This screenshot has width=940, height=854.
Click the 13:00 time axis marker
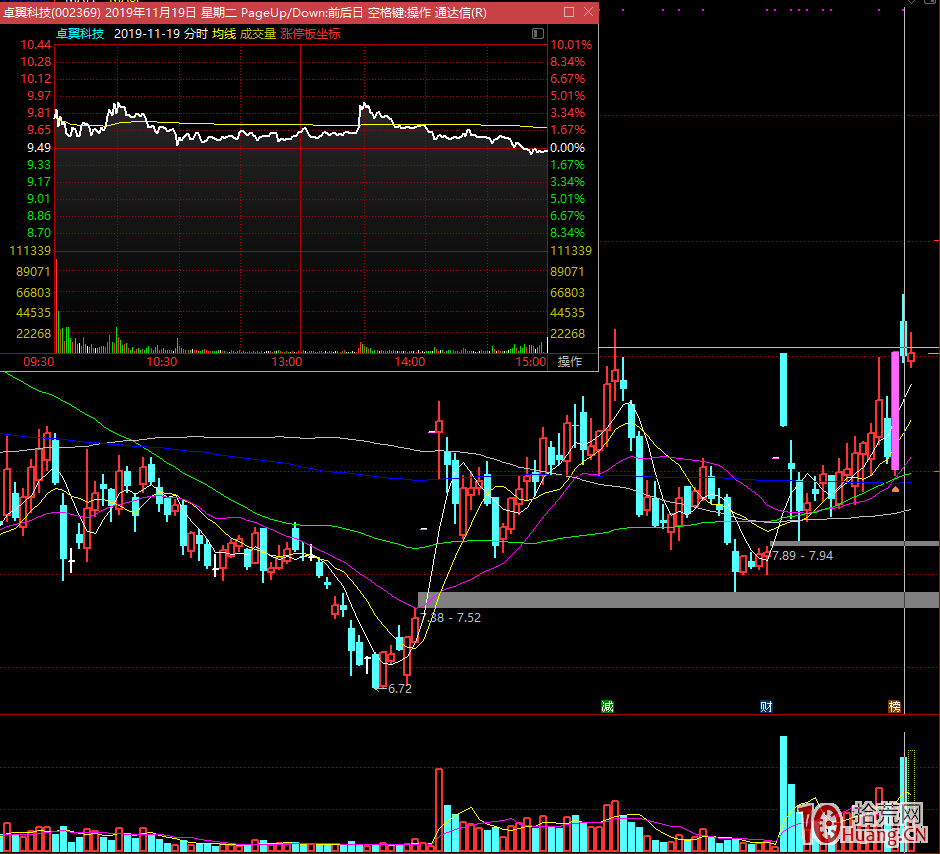(286, 362)
